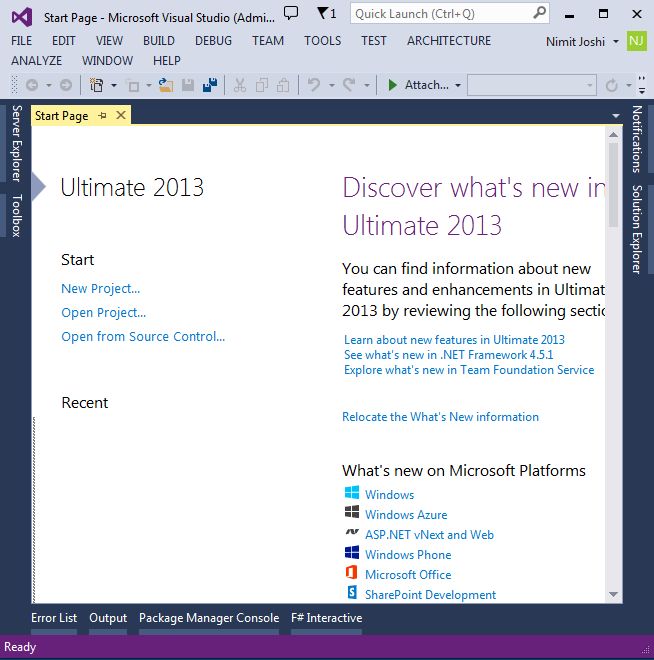Viewport: 654px width, 660px height.
Task: Click the Undo arrow icon
Action: click(x=314, y=85)
